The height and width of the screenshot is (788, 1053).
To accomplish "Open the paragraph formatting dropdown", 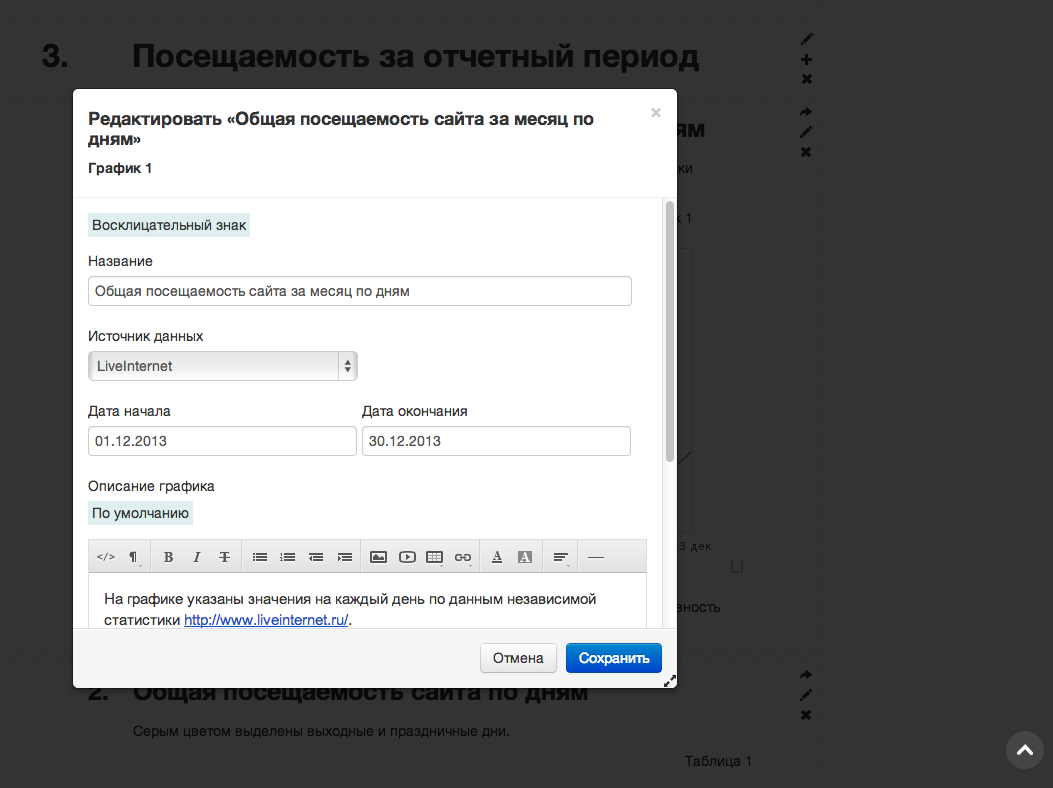I will (x=133, y=557).
